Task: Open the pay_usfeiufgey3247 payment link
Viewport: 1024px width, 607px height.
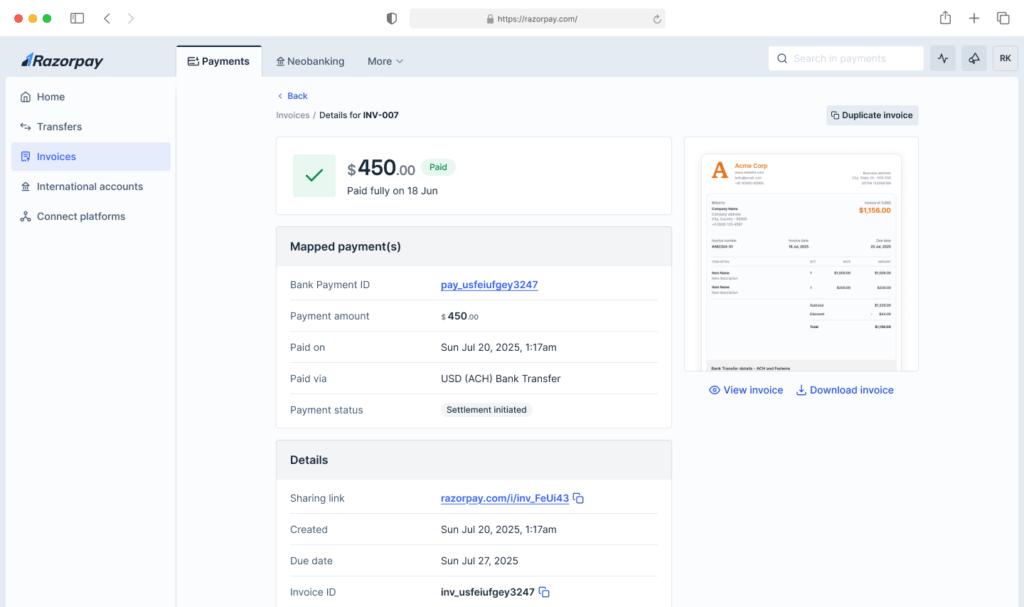Action: (489, 285)
